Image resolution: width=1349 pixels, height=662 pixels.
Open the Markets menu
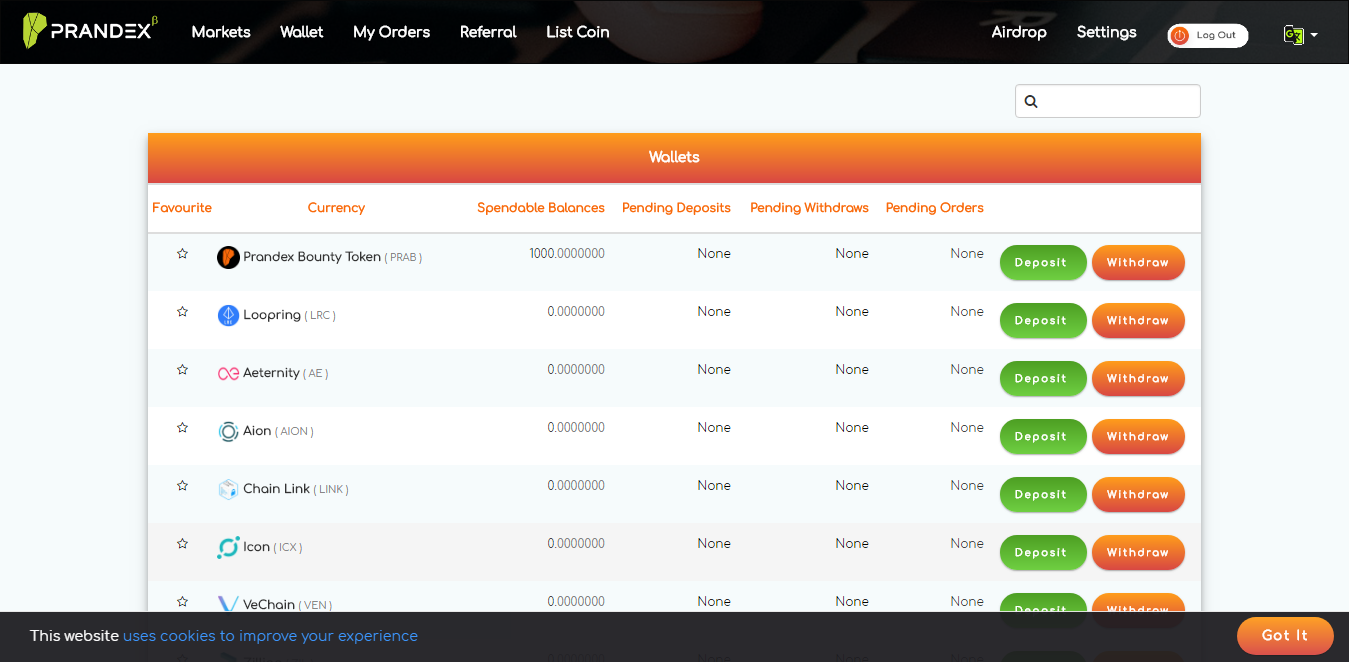[x=221, y=32]
